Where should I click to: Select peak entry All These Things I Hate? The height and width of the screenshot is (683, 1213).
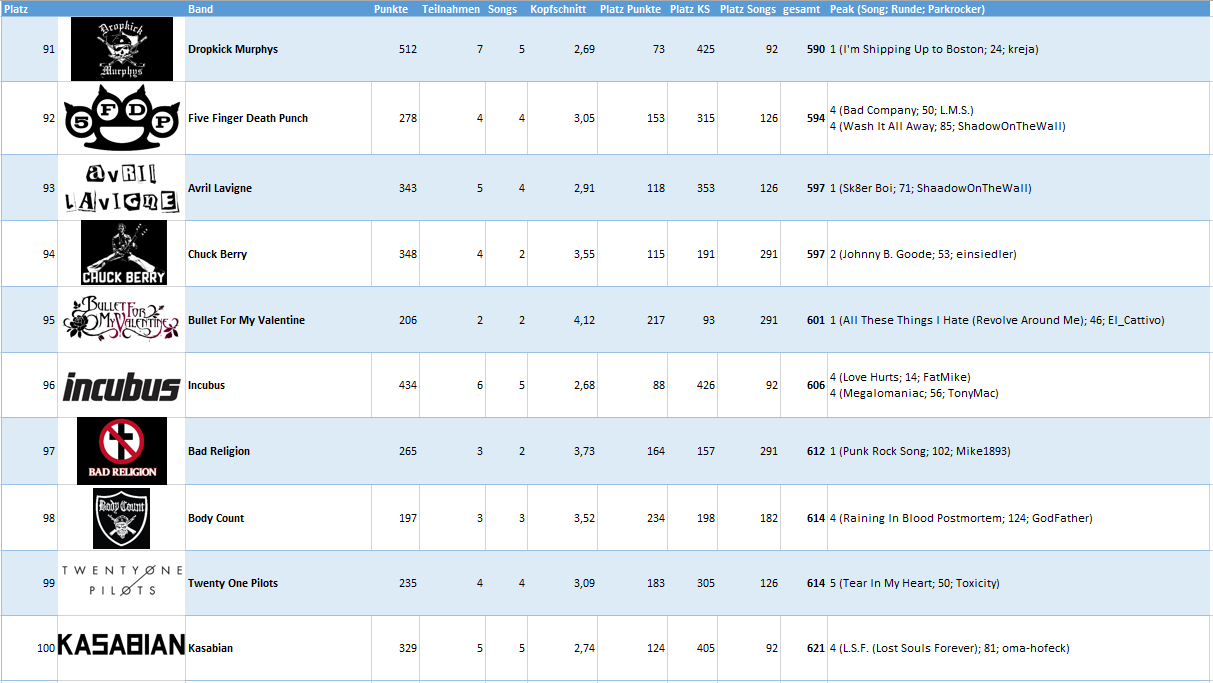tap(997, 320)
